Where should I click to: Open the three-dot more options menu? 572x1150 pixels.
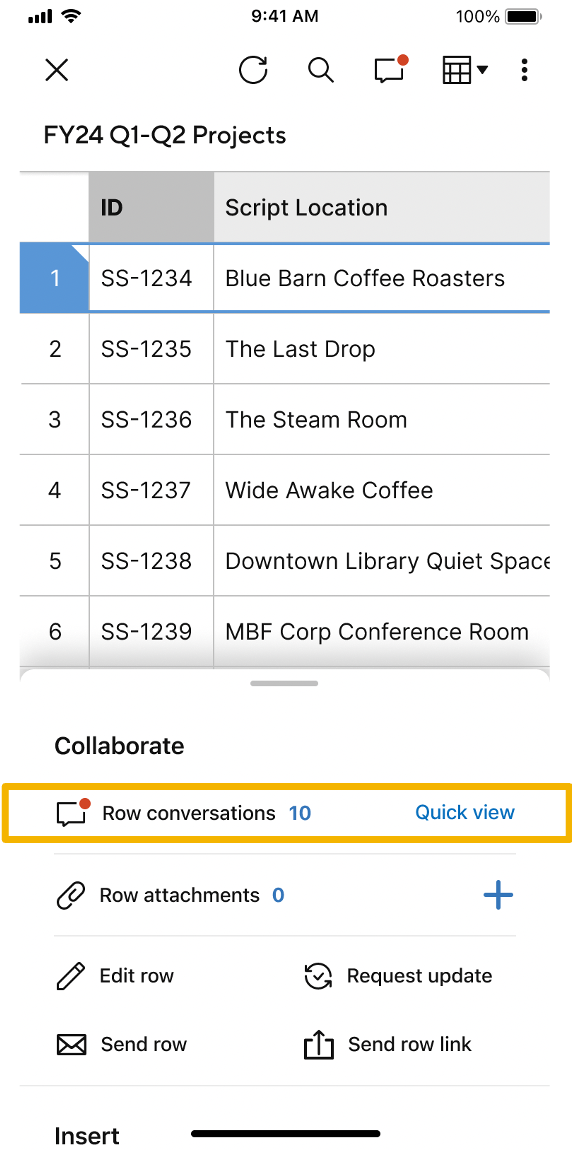[524, 70]
